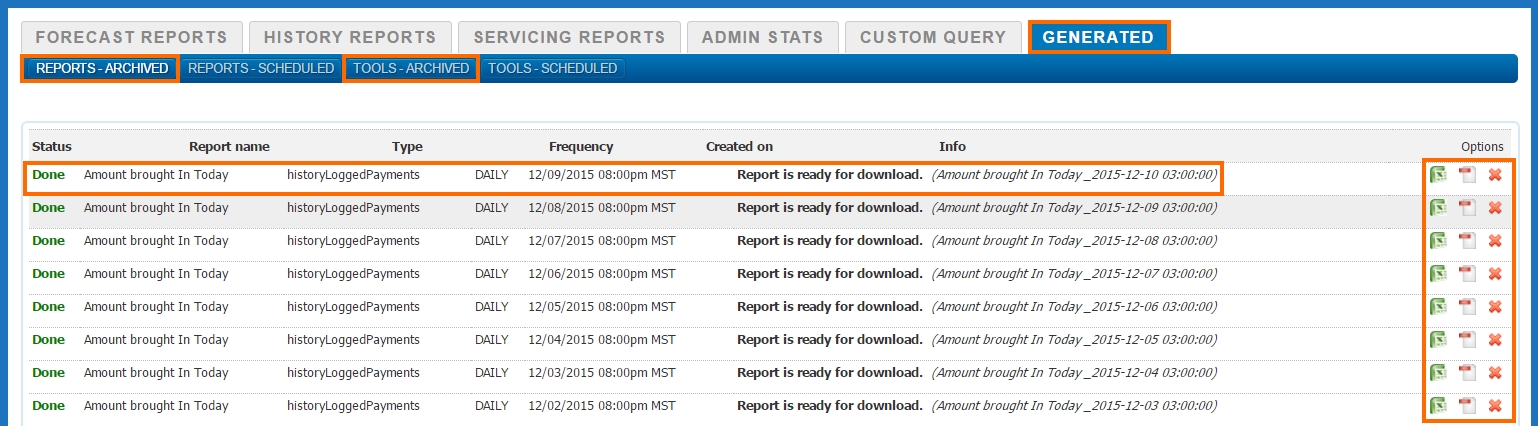Download Excel file for 12/06/2015 report
1538x426 pixels.
(1438, 274)
